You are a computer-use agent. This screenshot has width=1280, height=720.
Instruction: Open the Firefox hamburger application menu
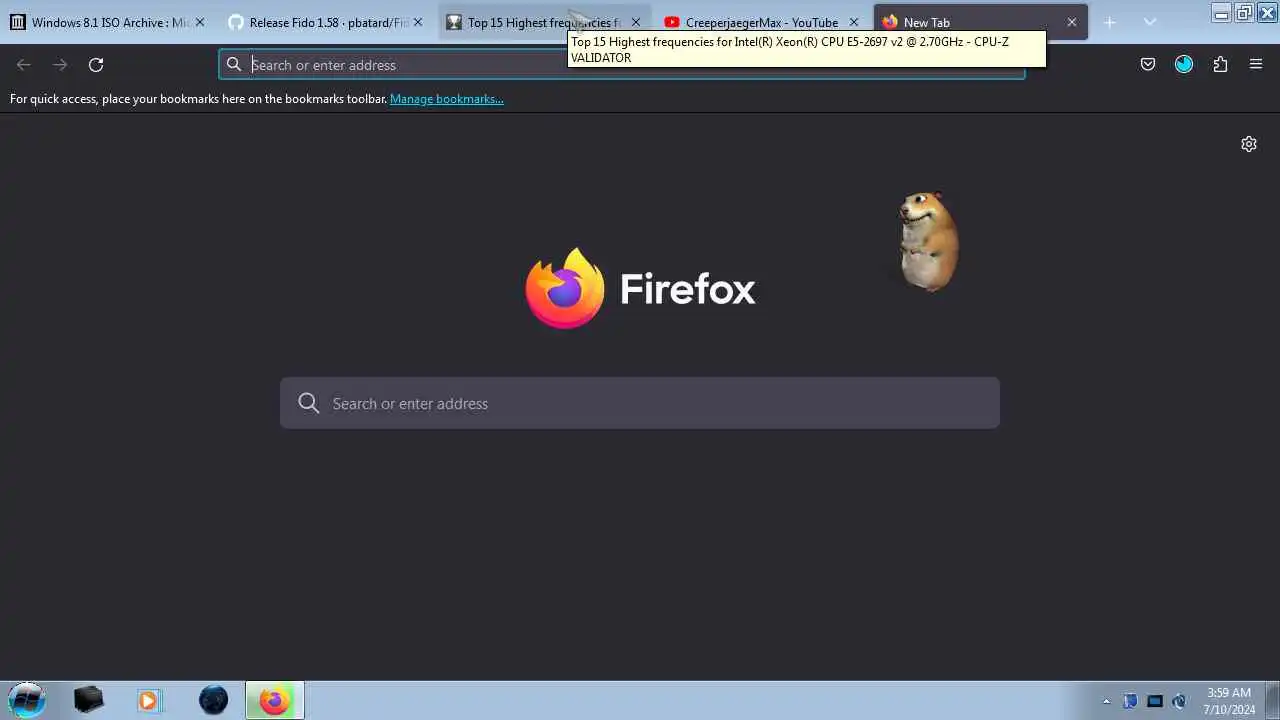point(1256,65)
